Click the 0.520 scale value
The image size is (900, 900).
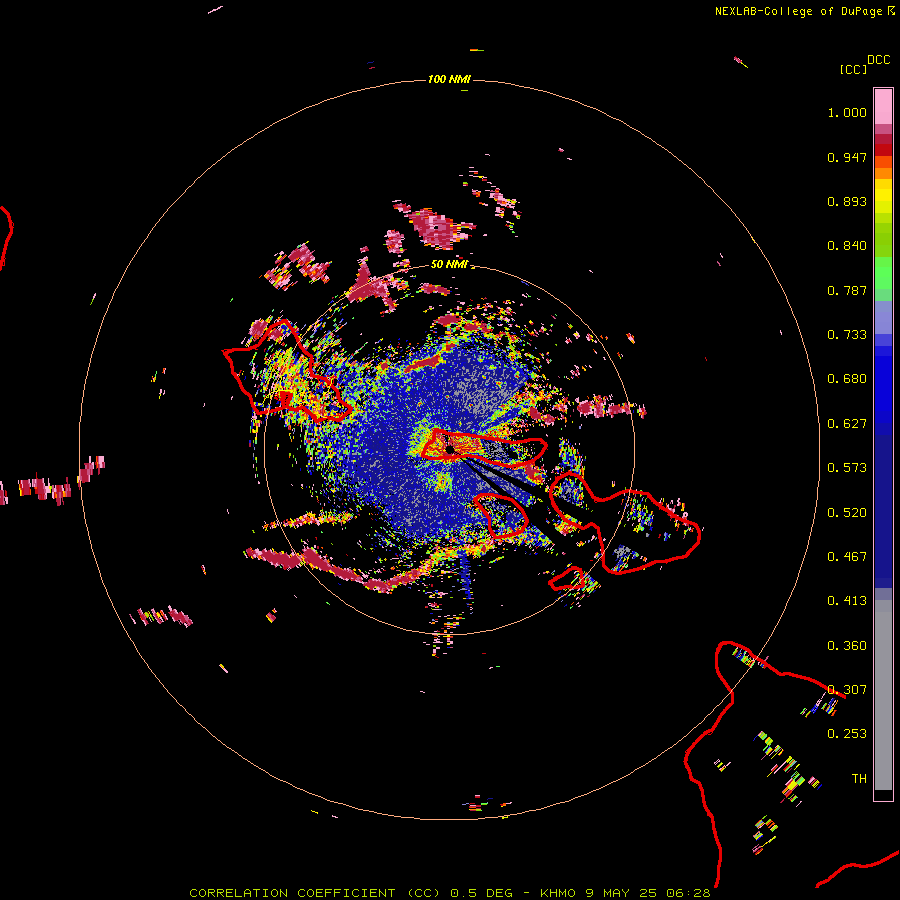847,513
